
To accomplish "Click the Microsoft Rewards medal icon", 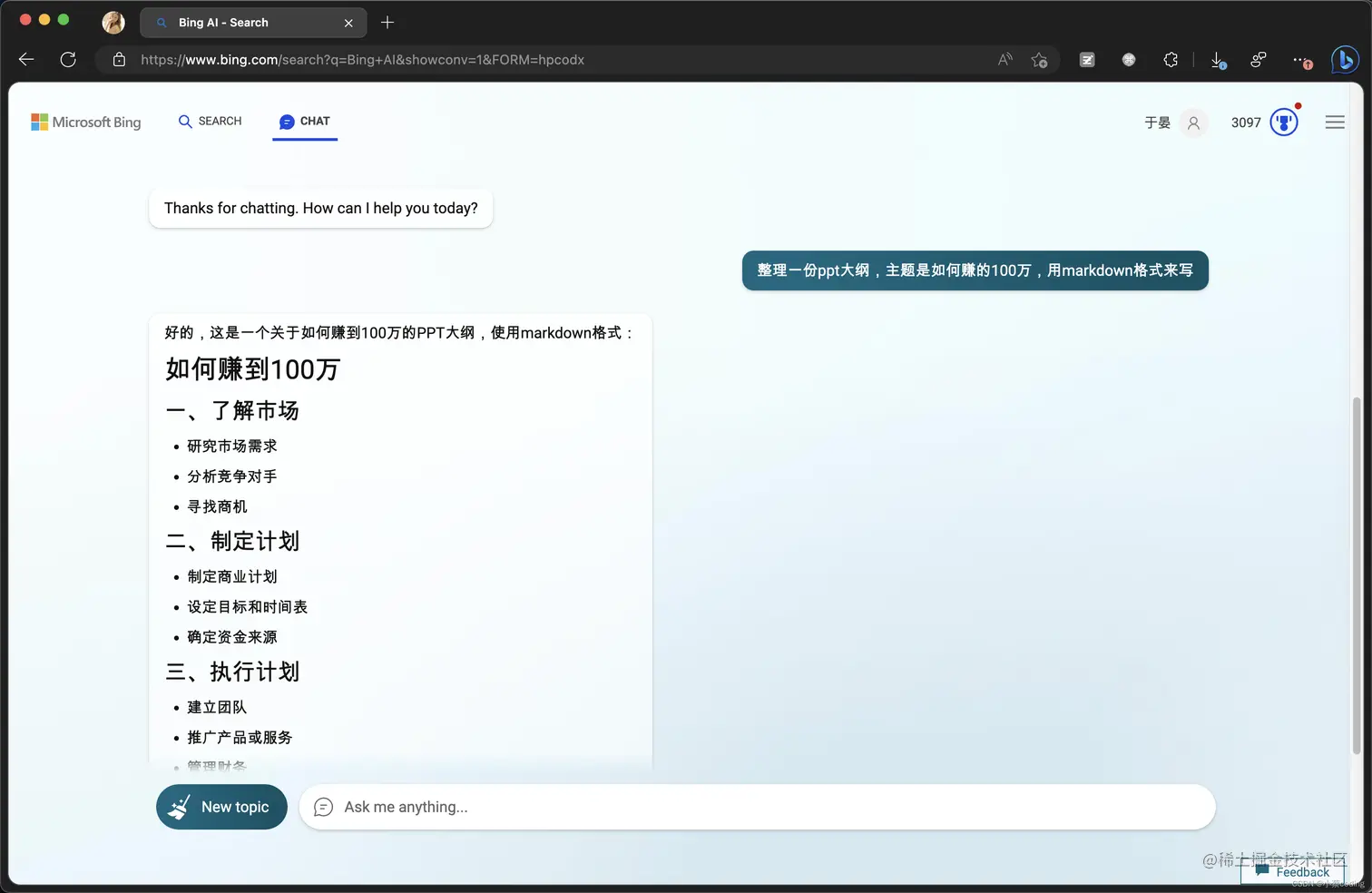I will coord(1284,121).
